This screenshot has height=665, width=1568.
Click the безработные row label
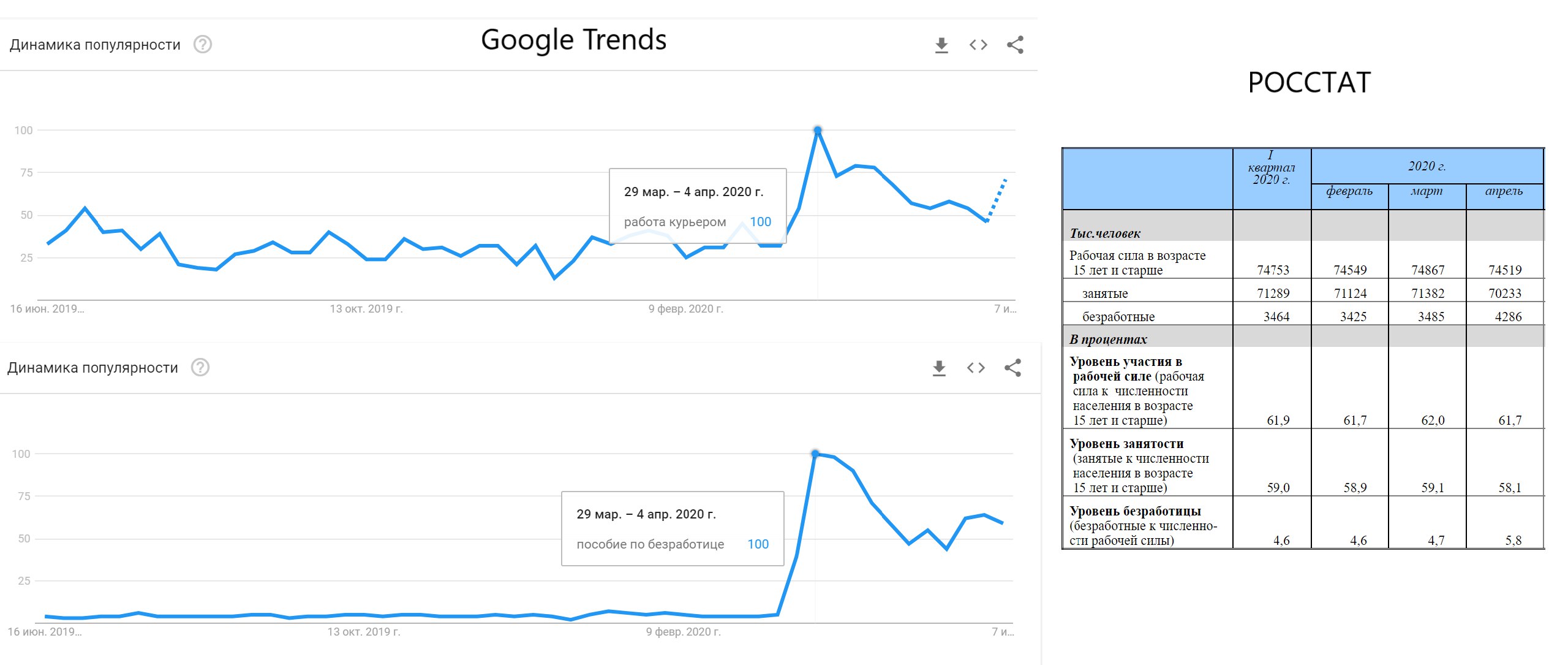coord(1118,317)
